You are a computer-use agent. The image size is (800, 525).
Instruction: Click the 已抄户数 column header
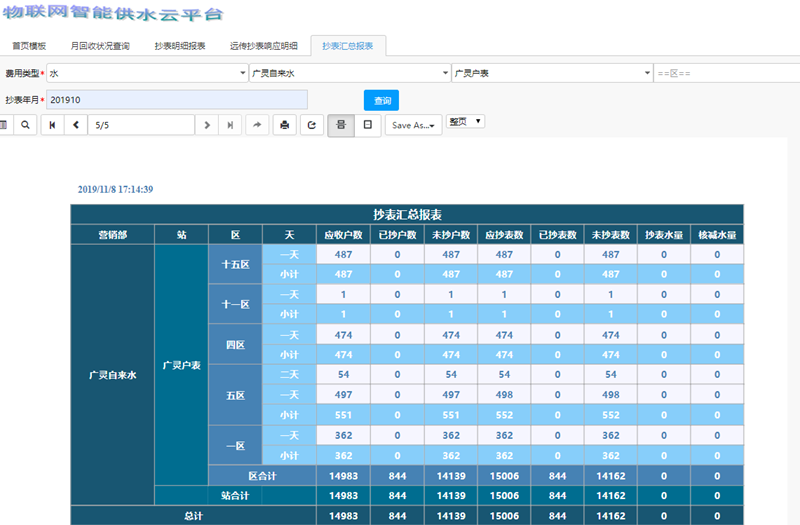coord(397,235)
